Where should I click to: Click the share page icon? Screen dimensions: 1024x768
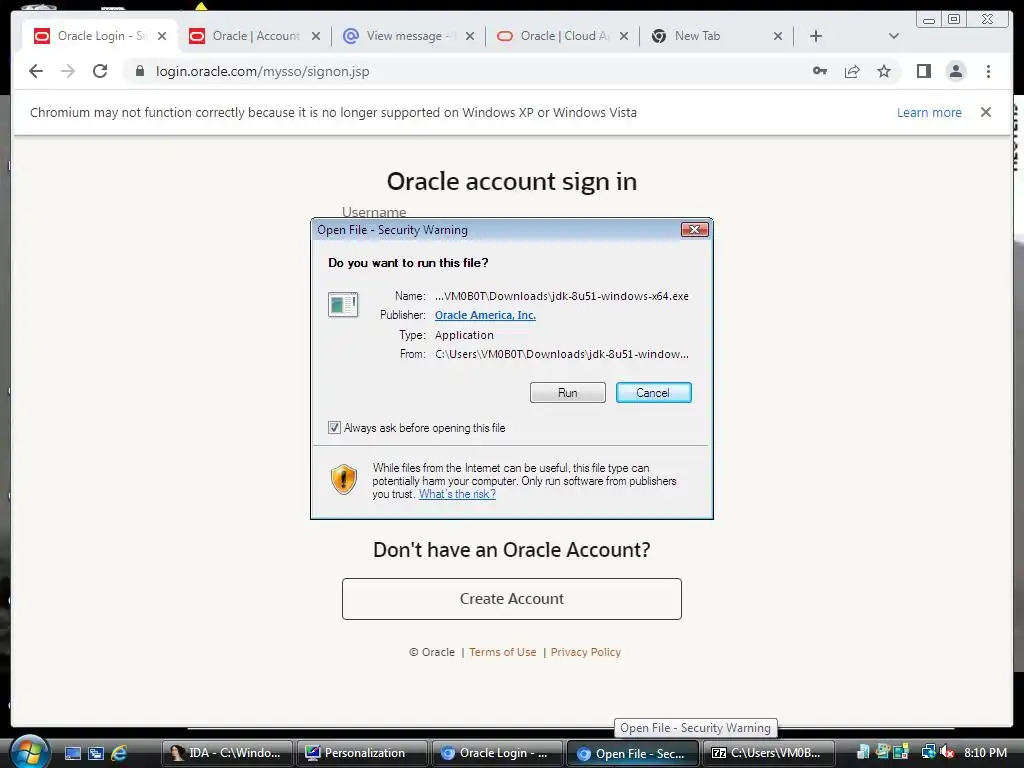pos(852,71)
